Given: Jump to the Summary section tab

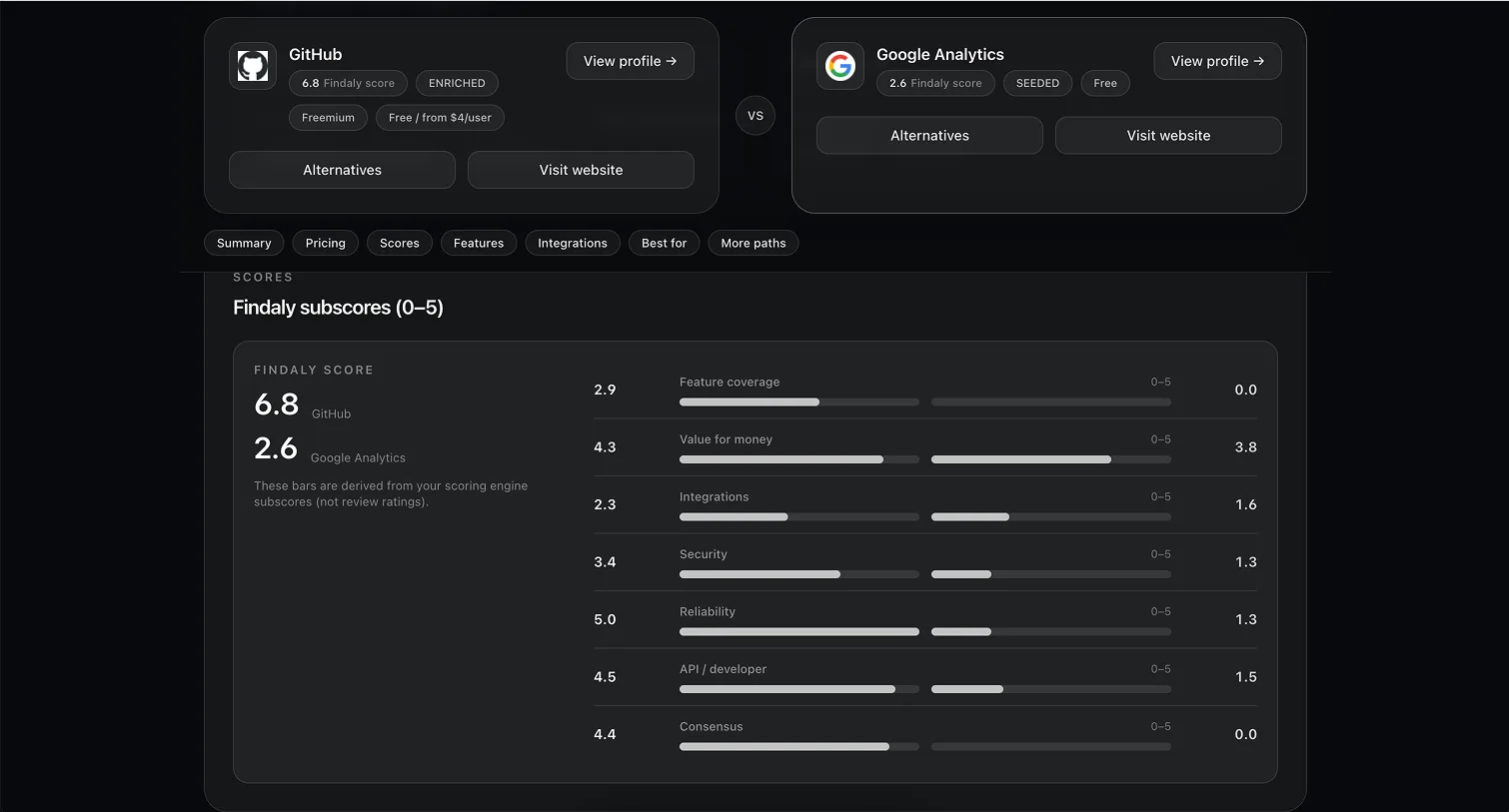Looking at the screenshot, I should point(244,243).
